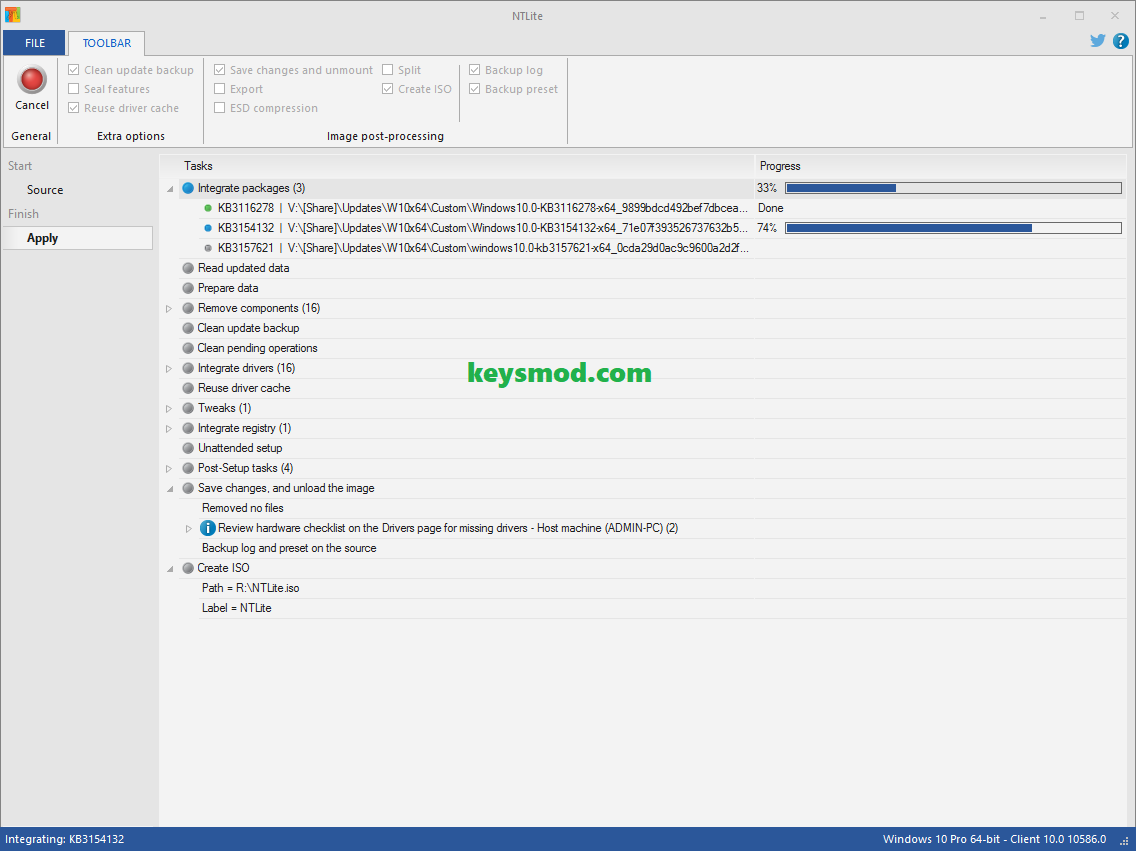This screenshot has width=1136, height=851.
Task: Click Done status of KB3116278
Action: point(770,208)
